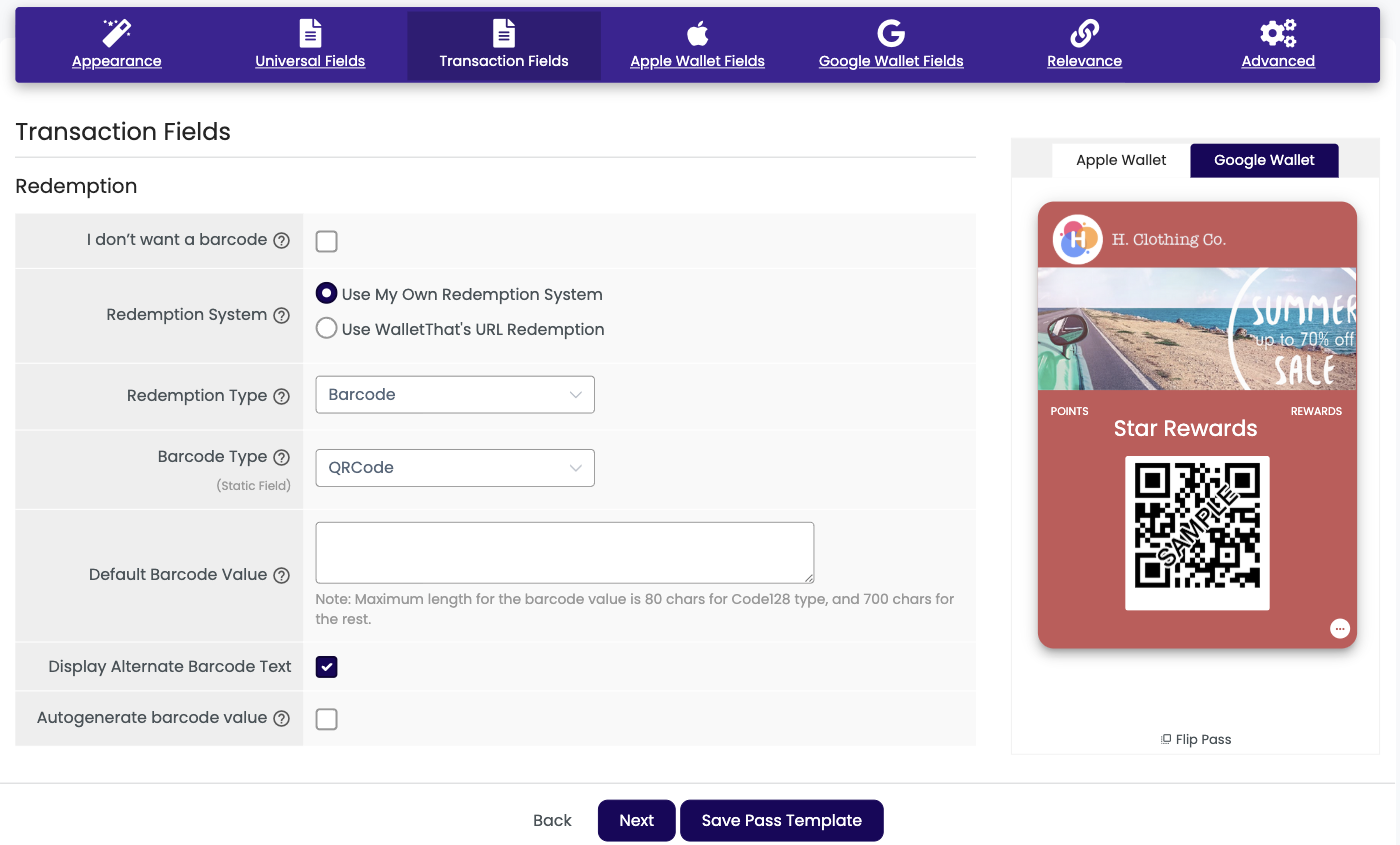Select Use My Own Redemption System
Viewport: 1400px width, 845px height.
click(x=326, y=294)
